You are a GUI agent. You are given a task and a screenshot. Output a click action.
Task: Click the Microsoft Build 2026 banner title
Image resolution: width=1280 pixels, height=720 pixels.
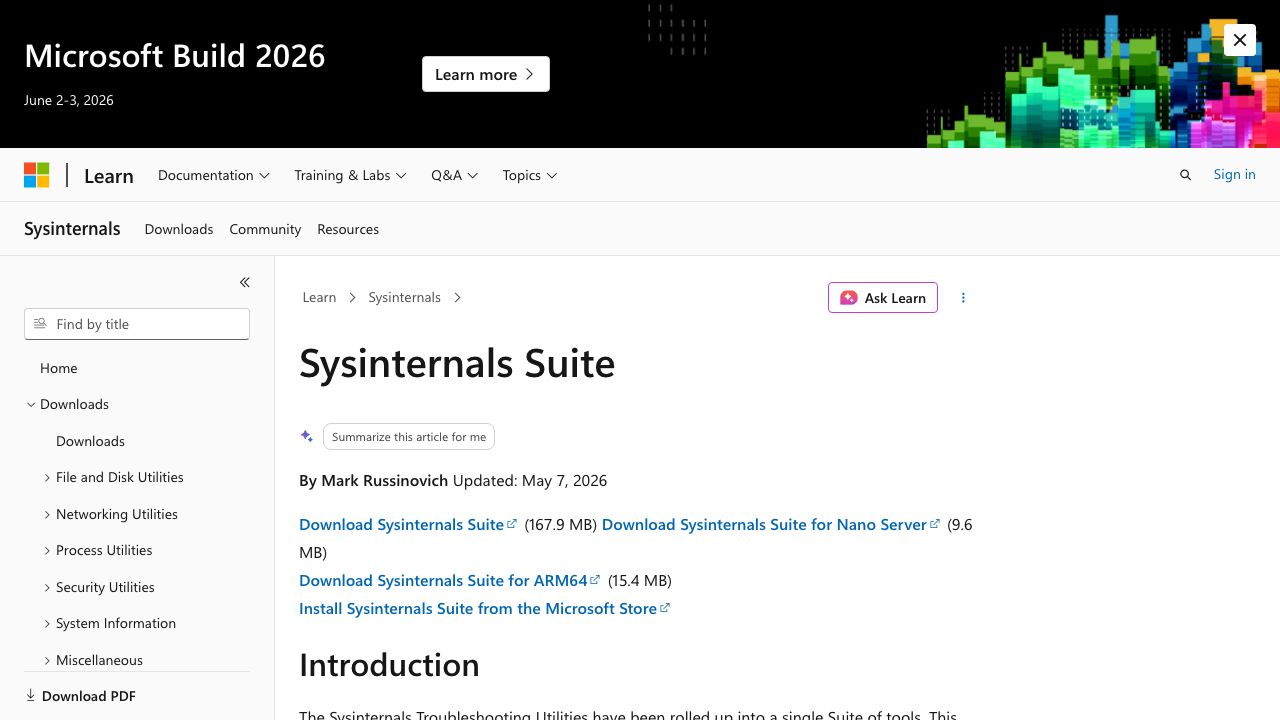[x=175, y=55]
